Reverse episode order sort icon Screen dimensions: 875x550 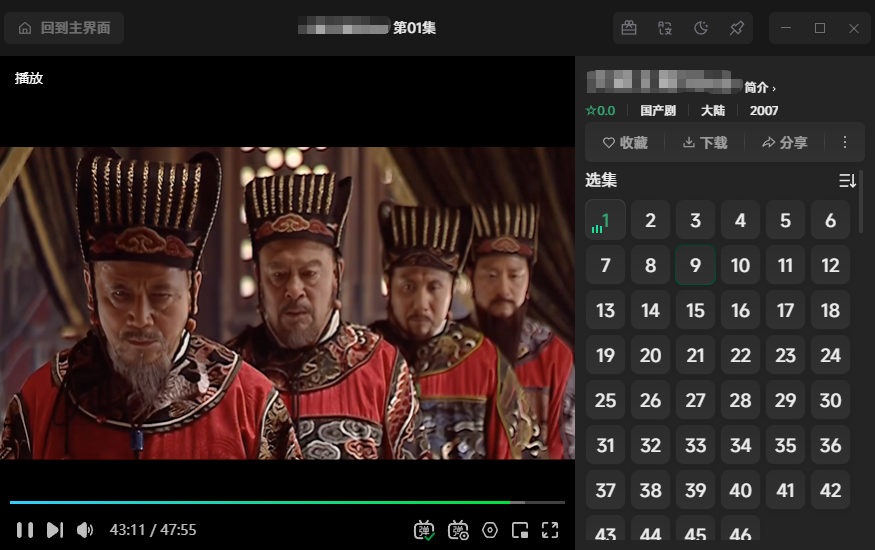[x=848, y=181]
